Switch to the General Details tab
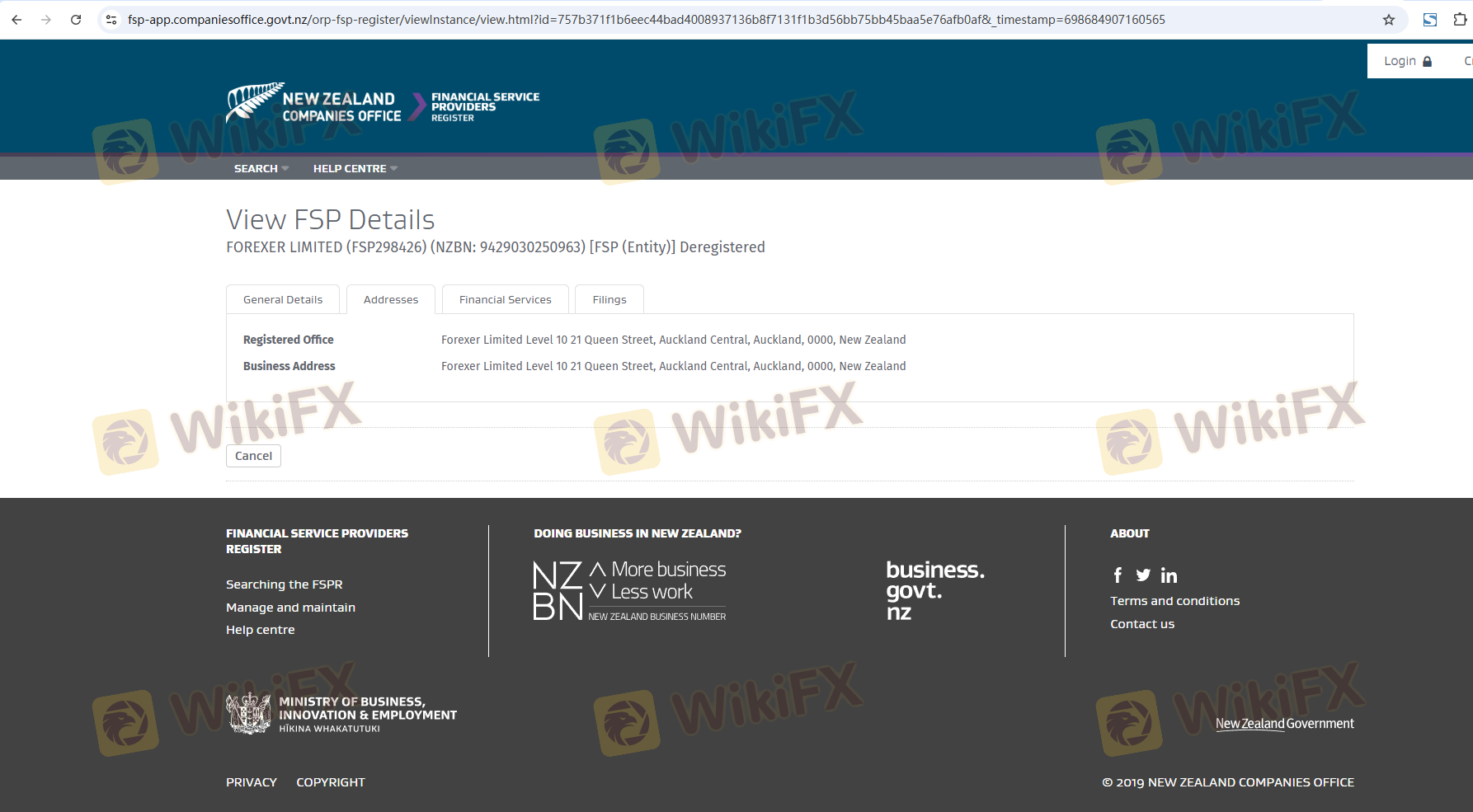Viewport: 1473px width, 812px height. tap(283, 300)
